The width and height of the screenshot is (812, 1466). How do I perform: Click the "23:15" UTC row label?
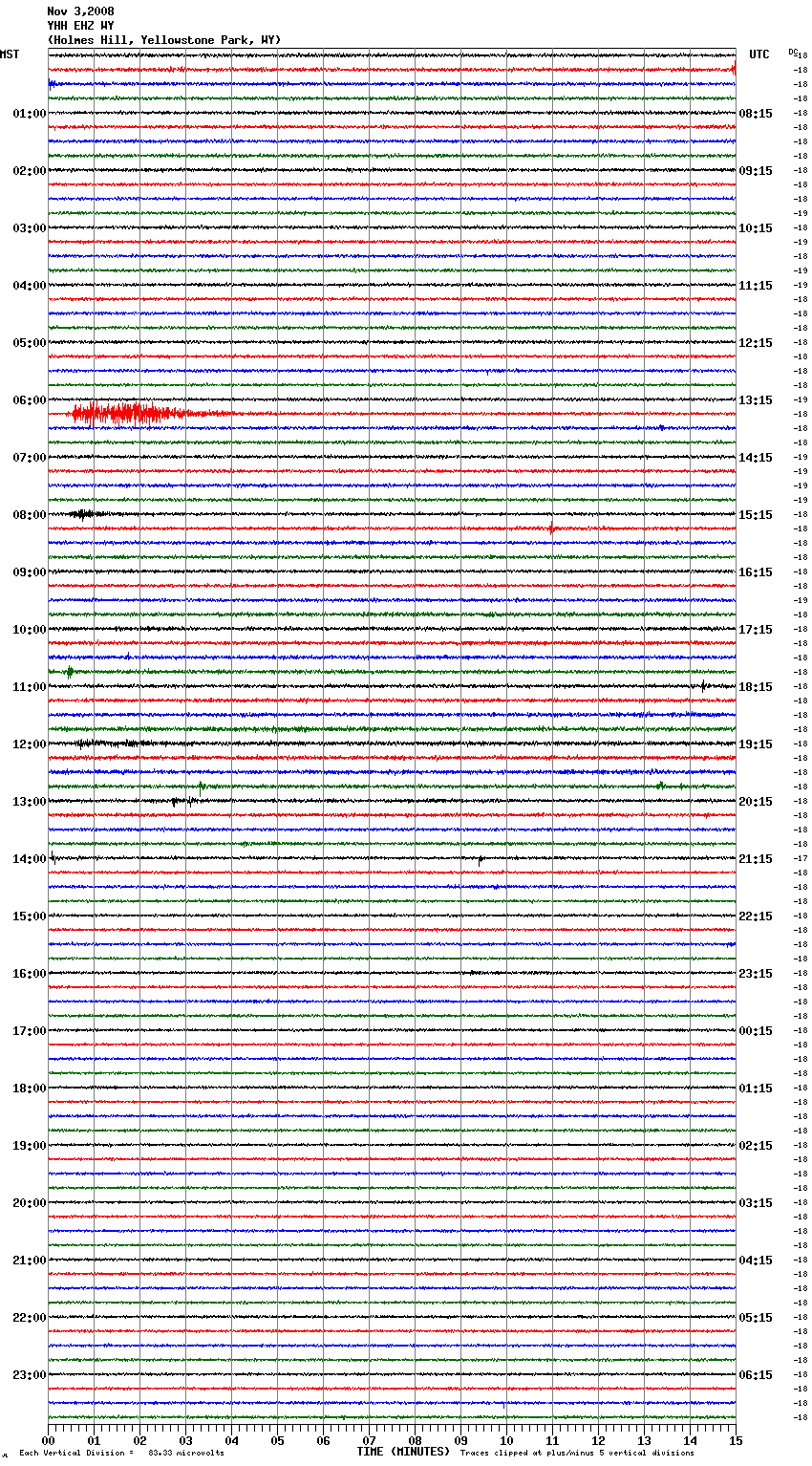pyautogui.click(x=756, y=974)
